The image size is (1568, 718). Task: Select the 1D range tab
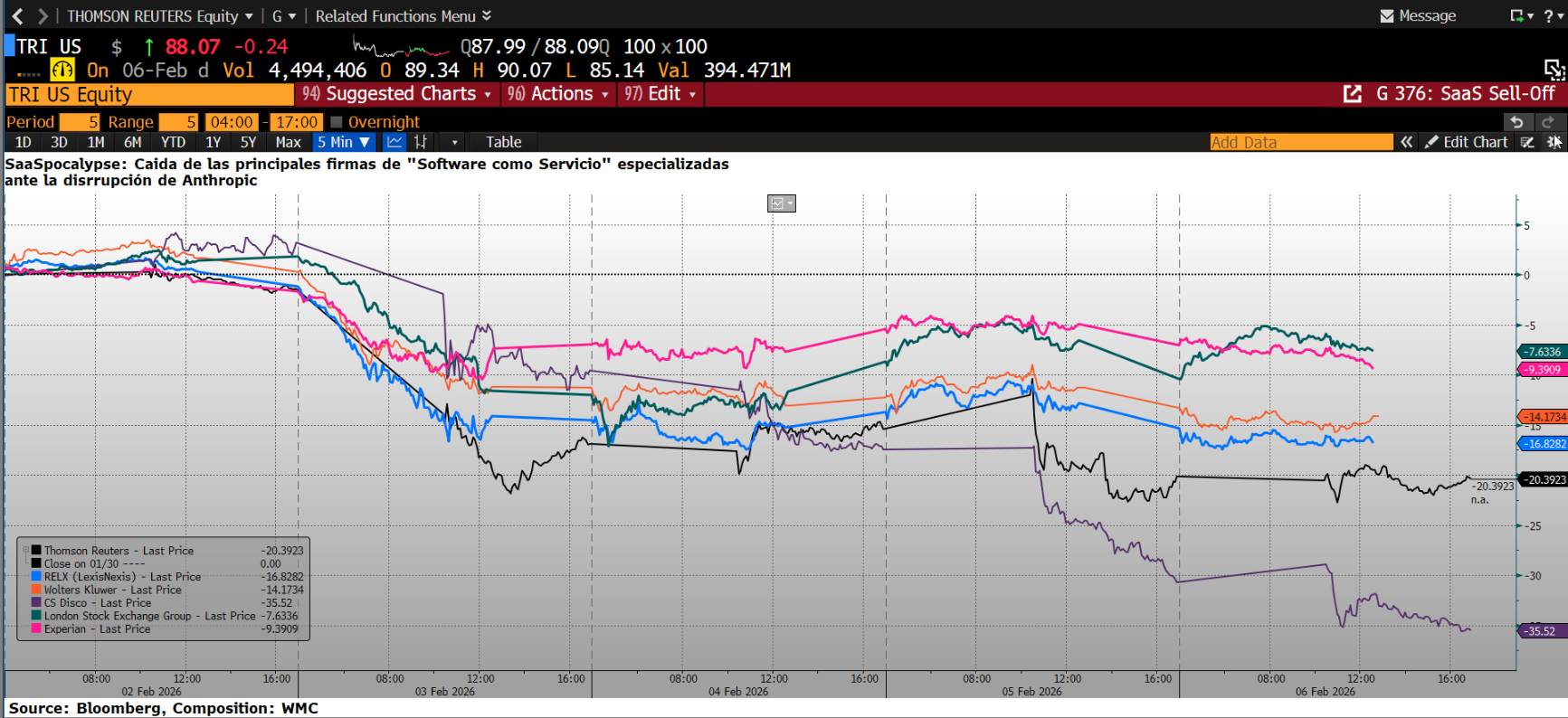(24, 142)
